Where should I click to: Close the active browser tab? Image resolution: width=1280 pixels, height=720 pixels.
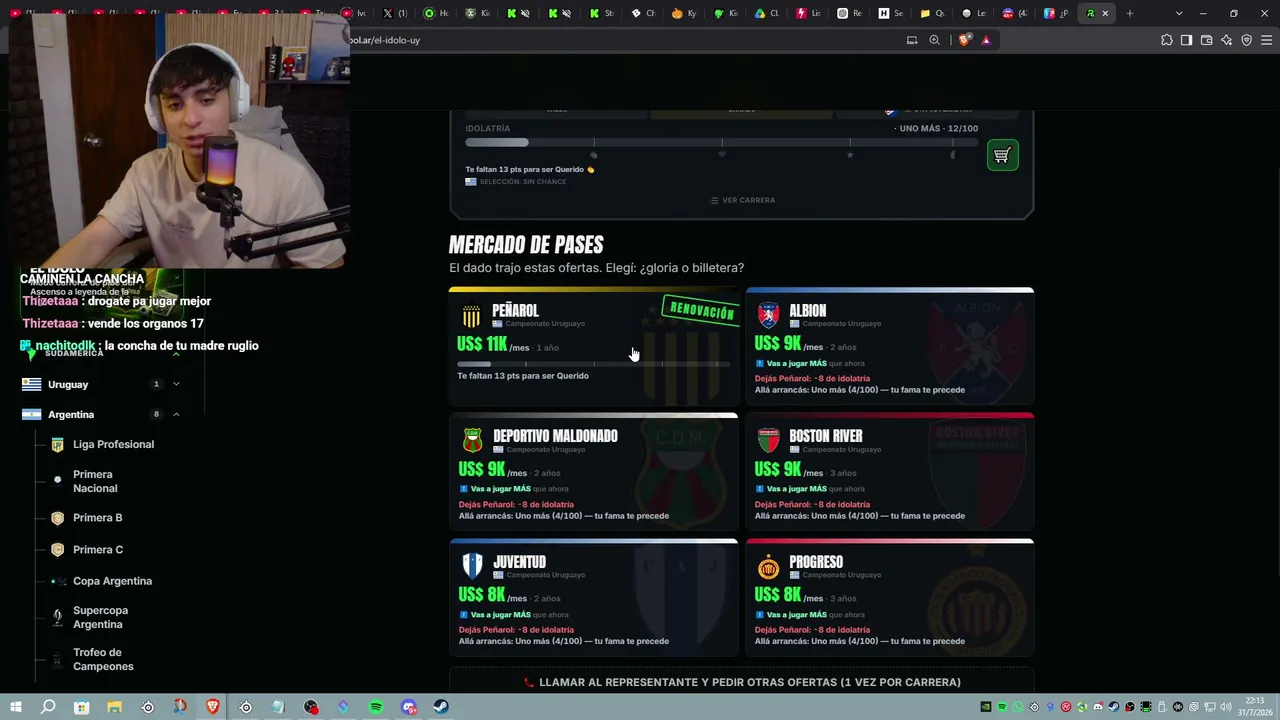coord(1105,13)
